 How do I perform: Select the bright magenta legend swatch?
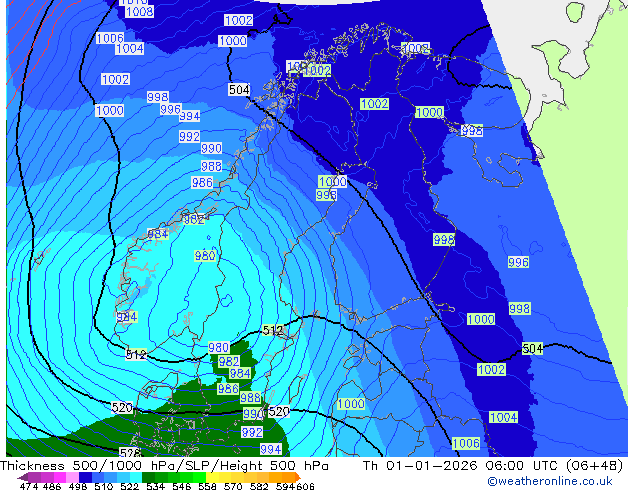point(59,477)
